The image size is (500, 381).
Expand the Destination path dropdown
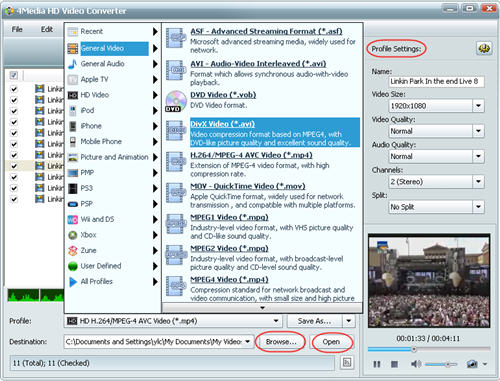click(x=248, y=342)
